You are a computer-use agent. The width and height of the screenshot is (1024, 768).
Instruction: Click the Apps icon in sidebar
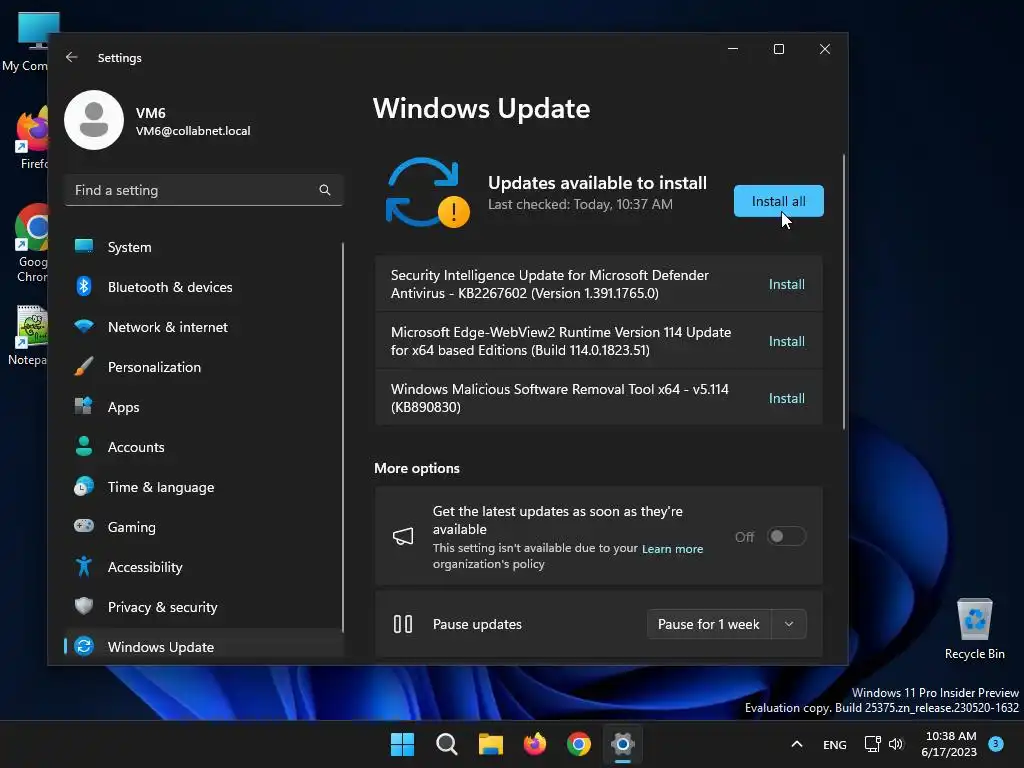pos(84,406)
